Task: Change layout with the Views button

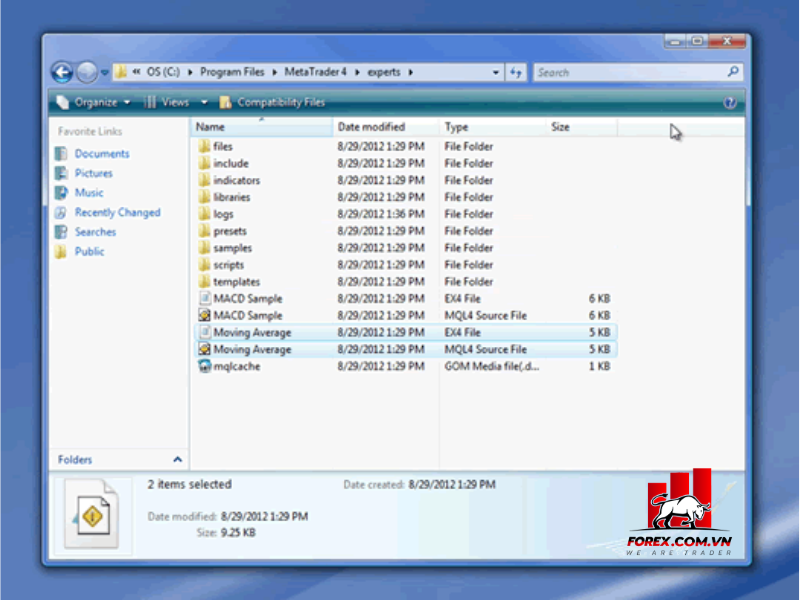Action: point(167,103)
